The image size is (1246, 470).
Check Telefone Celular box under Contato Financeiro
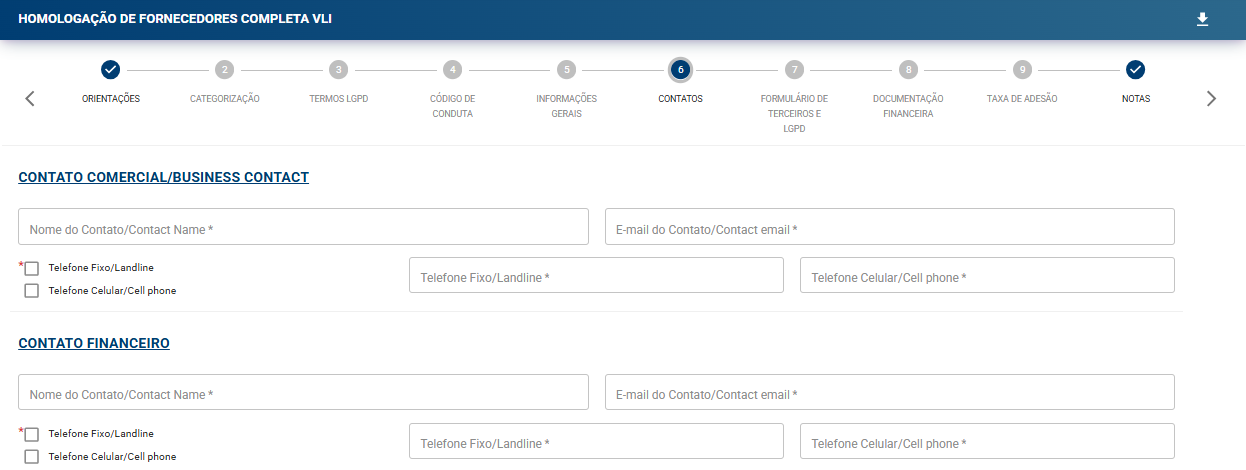32,457
